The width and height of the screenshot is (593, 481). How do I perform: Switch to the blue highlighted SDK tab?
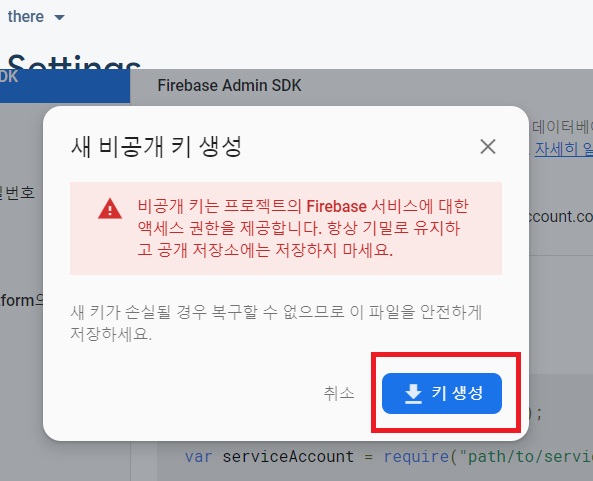click(65, 85)
